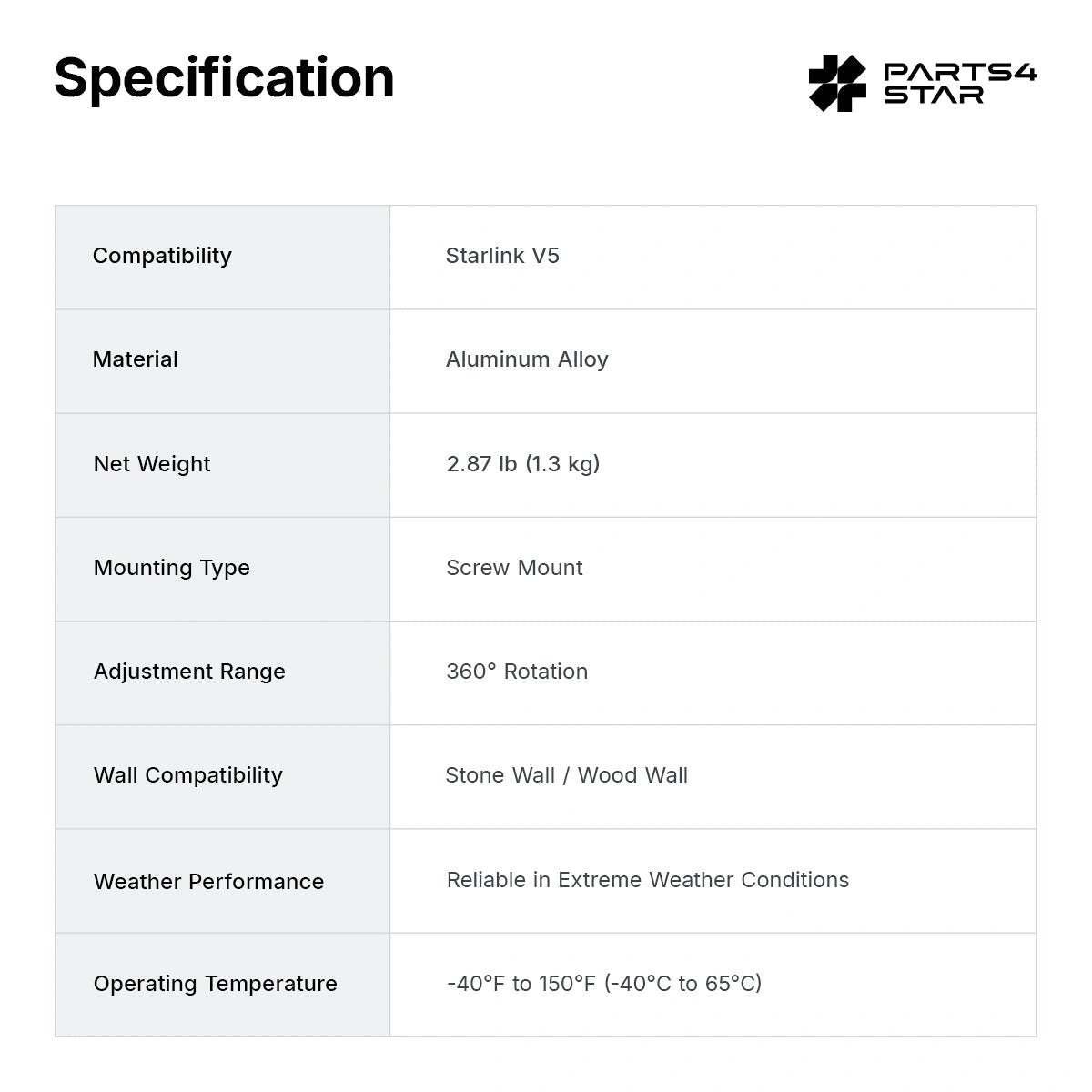Click the Screw Mount value
1092x1092 pixels.
tap(514, 568)
